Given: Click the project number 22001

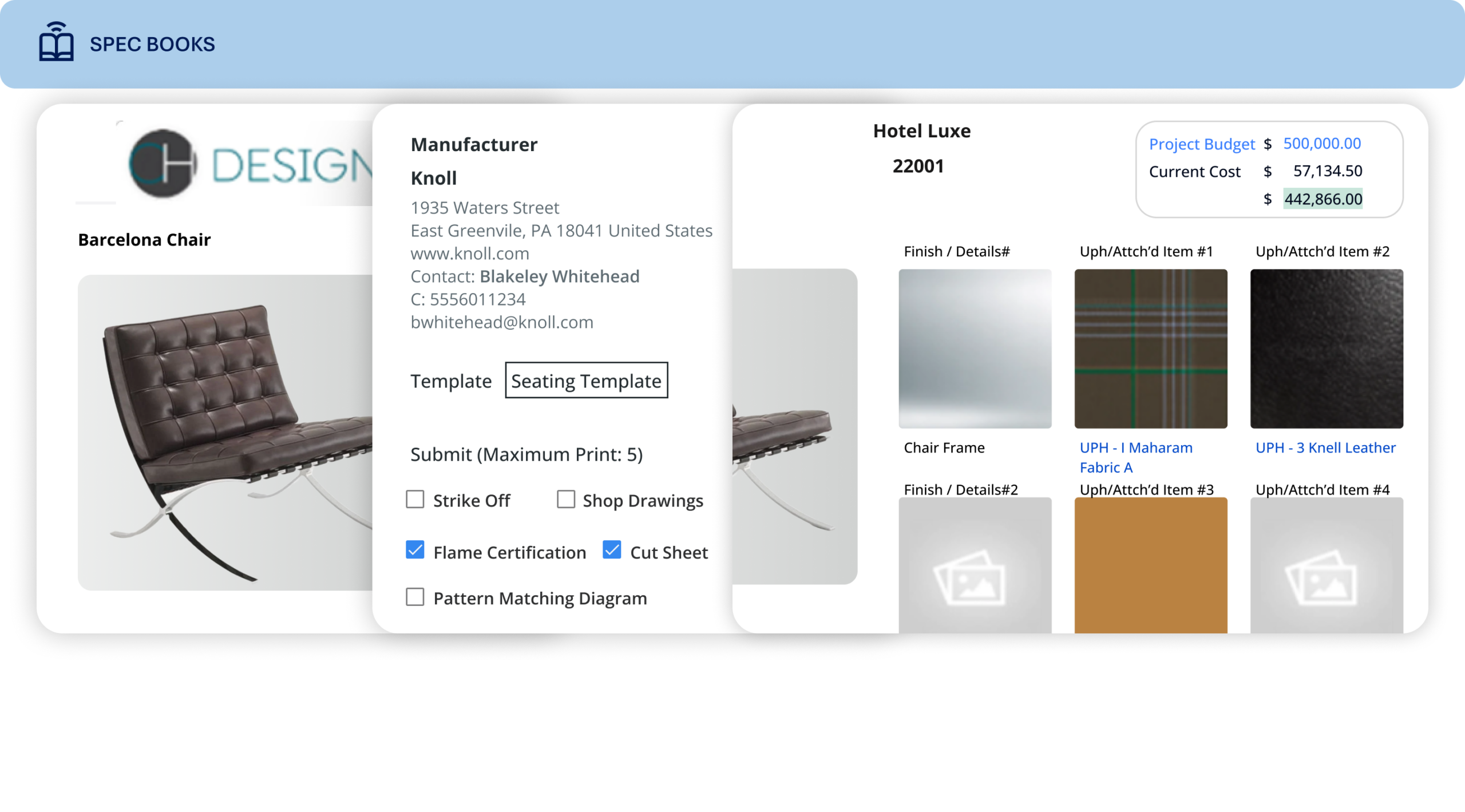Looking at the screenshot, I should [918, 167].
